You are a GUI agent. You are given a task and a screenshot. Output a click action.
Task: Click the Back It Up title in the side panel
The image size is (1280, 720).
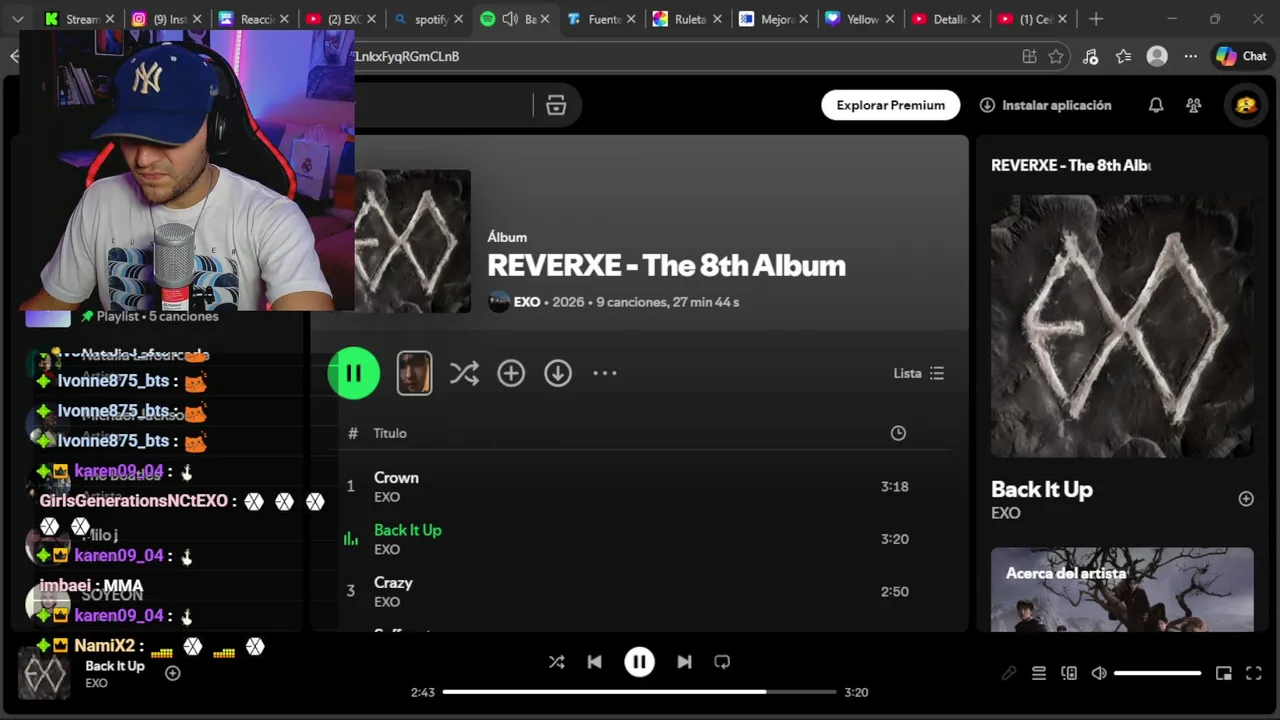pyautogui.click(x=1041, y=489)
